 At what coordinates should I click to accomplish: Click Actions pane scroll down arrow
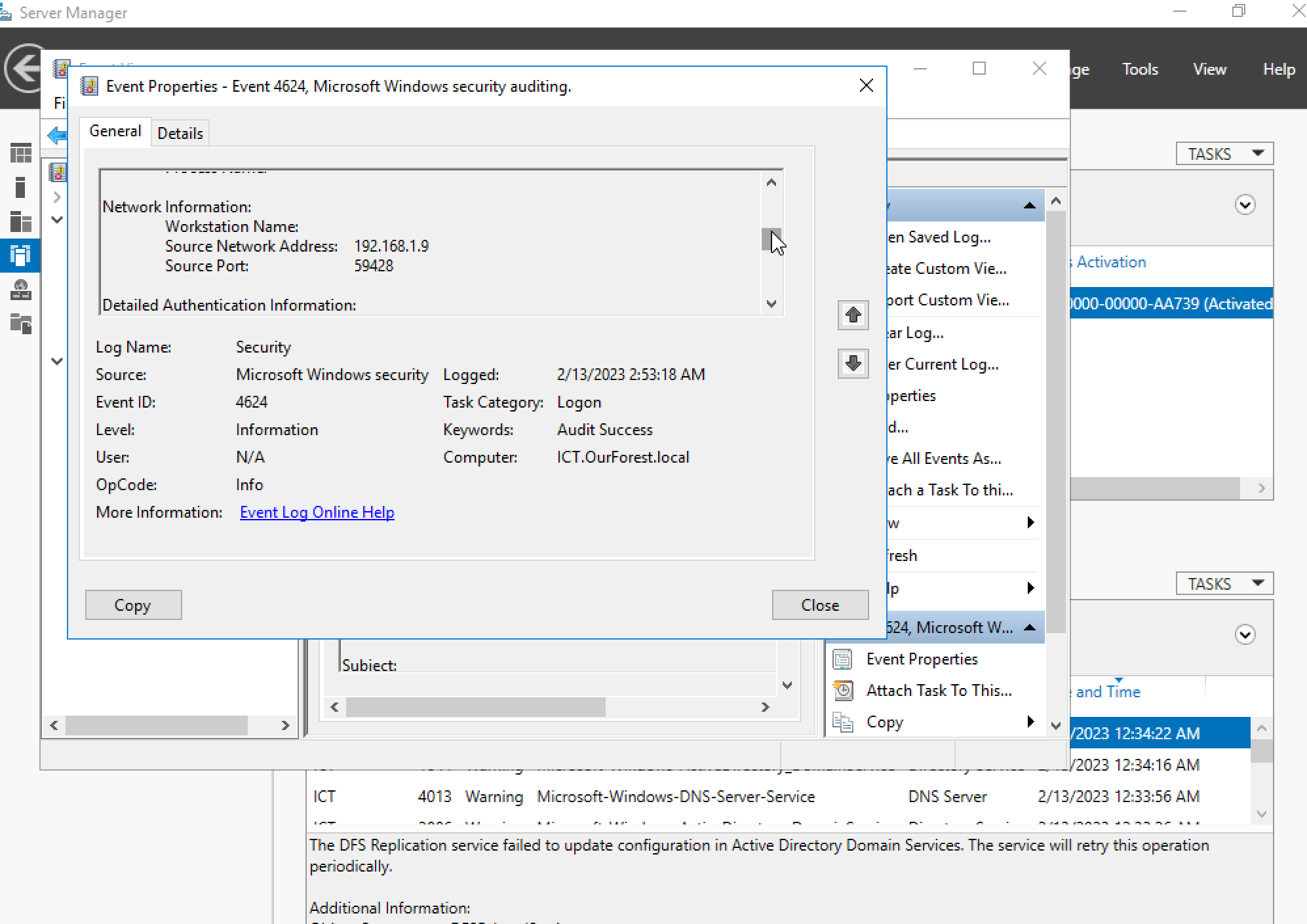1055,725
